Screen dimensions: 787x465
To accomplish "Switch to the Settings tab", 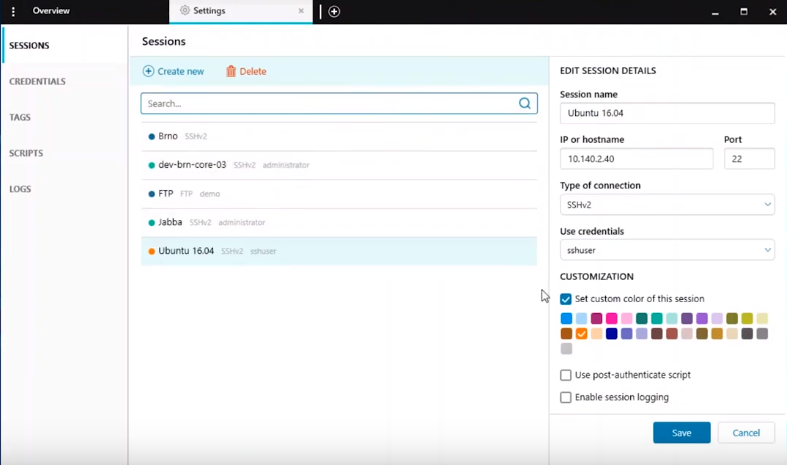I will 240,11.
